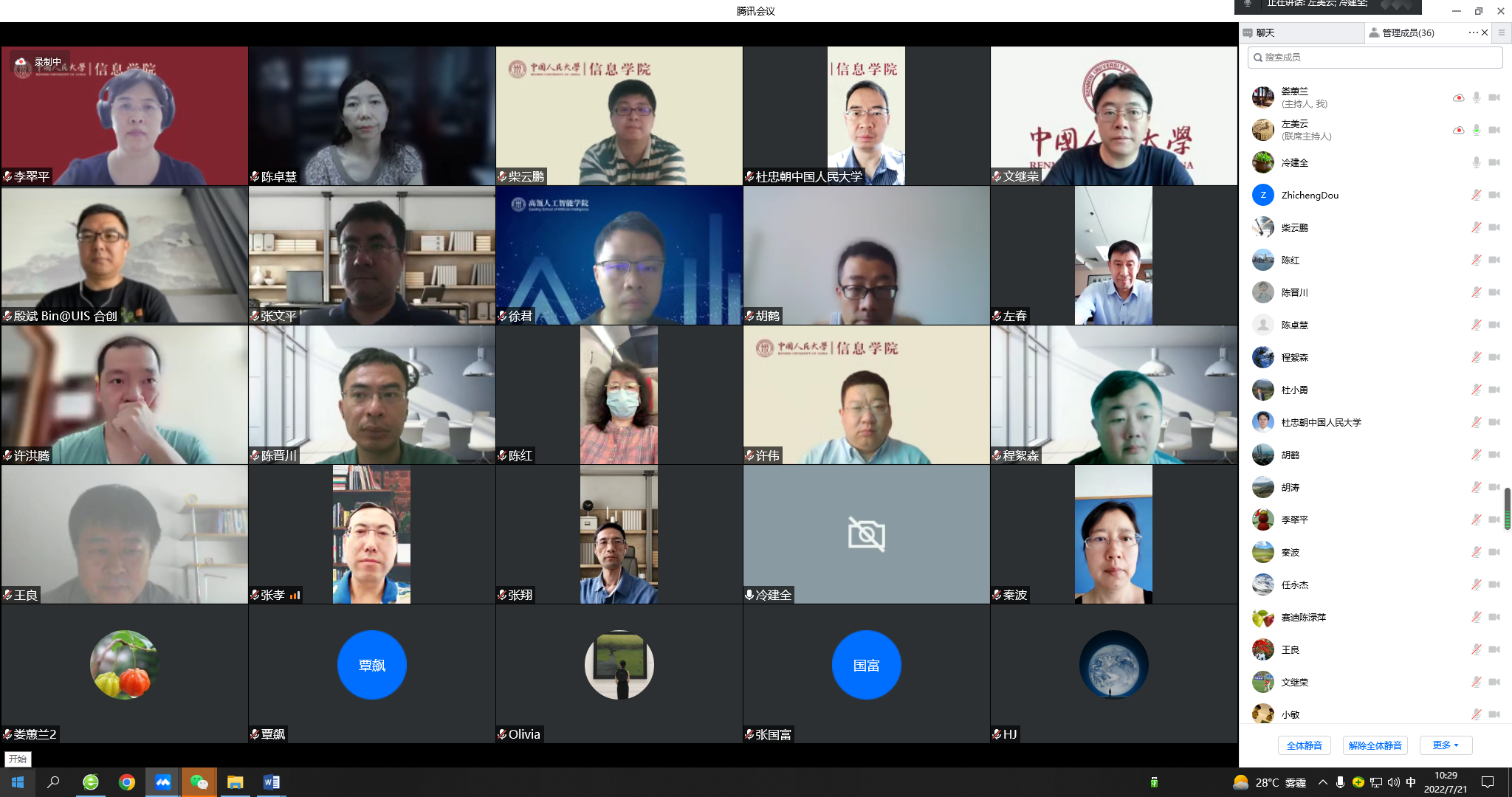The height and width of the screenshot is (797, 1512).
Task: Click cloud recording icon next to 娄蕙兰
Action: coord(1458,97)
